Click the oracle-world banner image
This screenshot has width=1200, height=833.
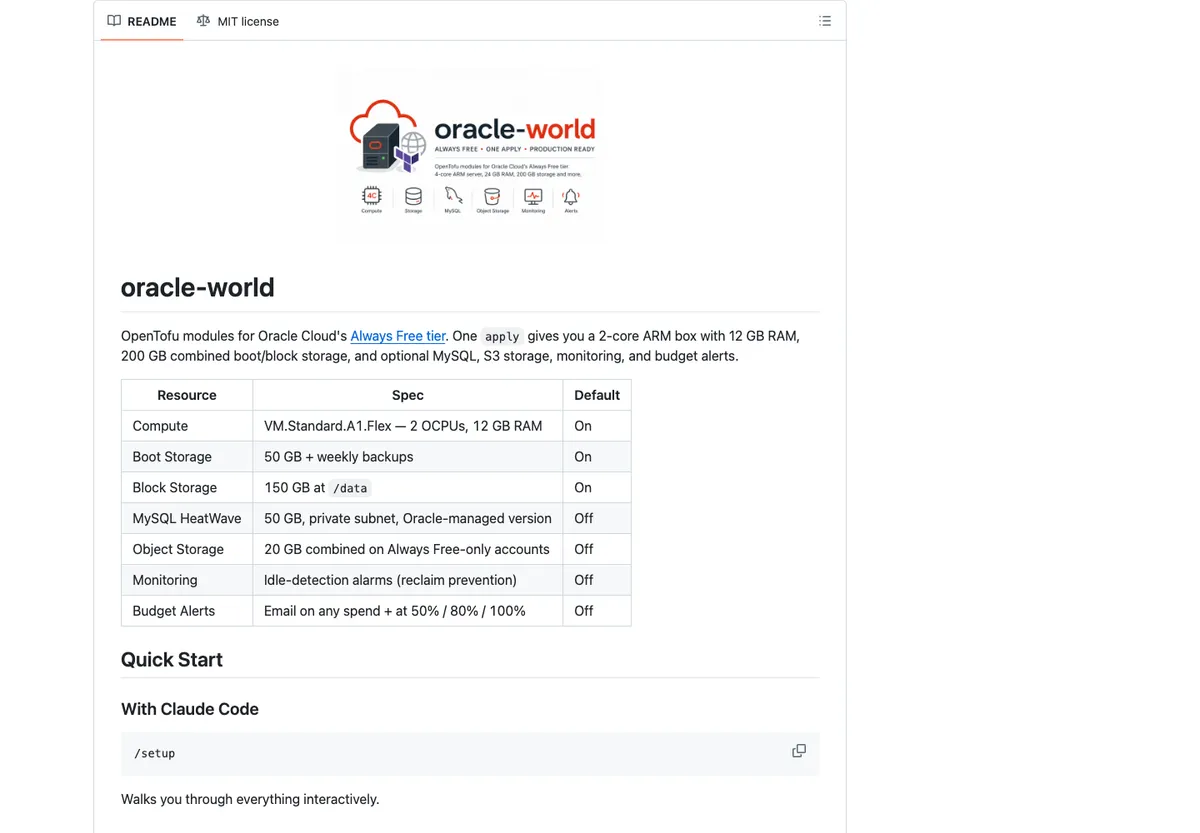pyautogui.click(x=470, y=155)
